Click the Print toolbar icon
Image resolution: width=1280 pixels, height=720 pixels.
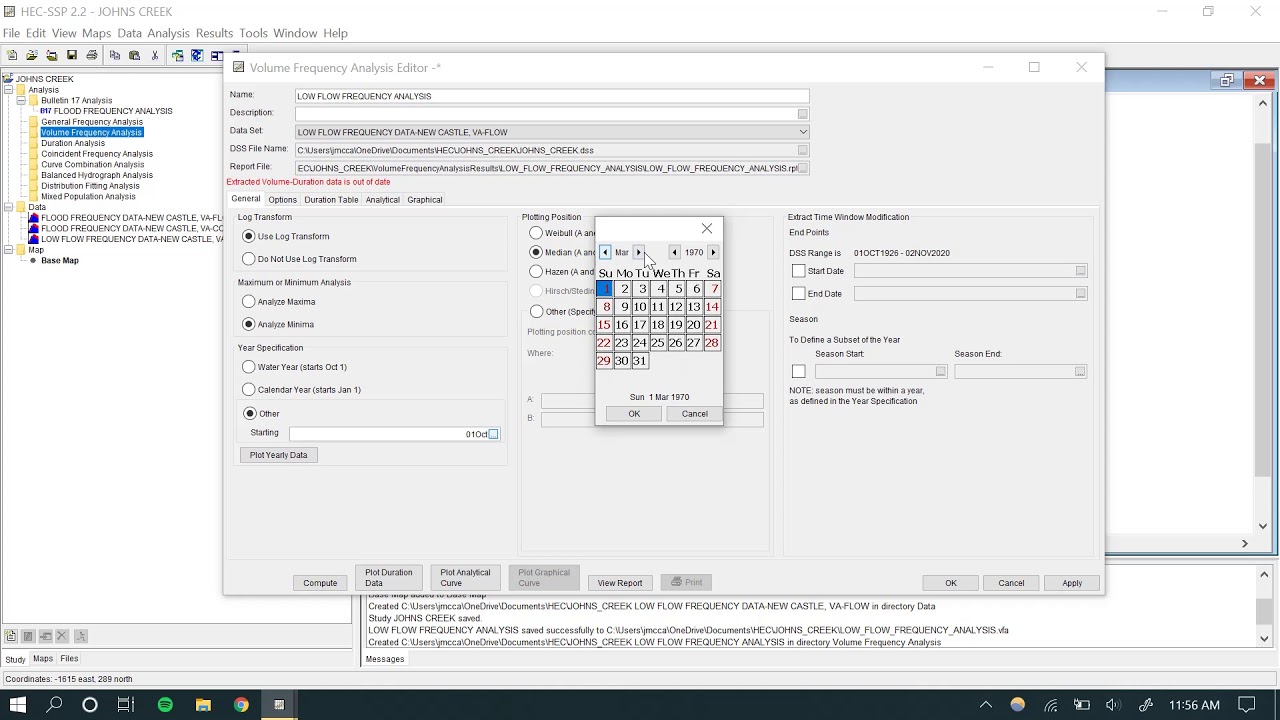[92, 56]
